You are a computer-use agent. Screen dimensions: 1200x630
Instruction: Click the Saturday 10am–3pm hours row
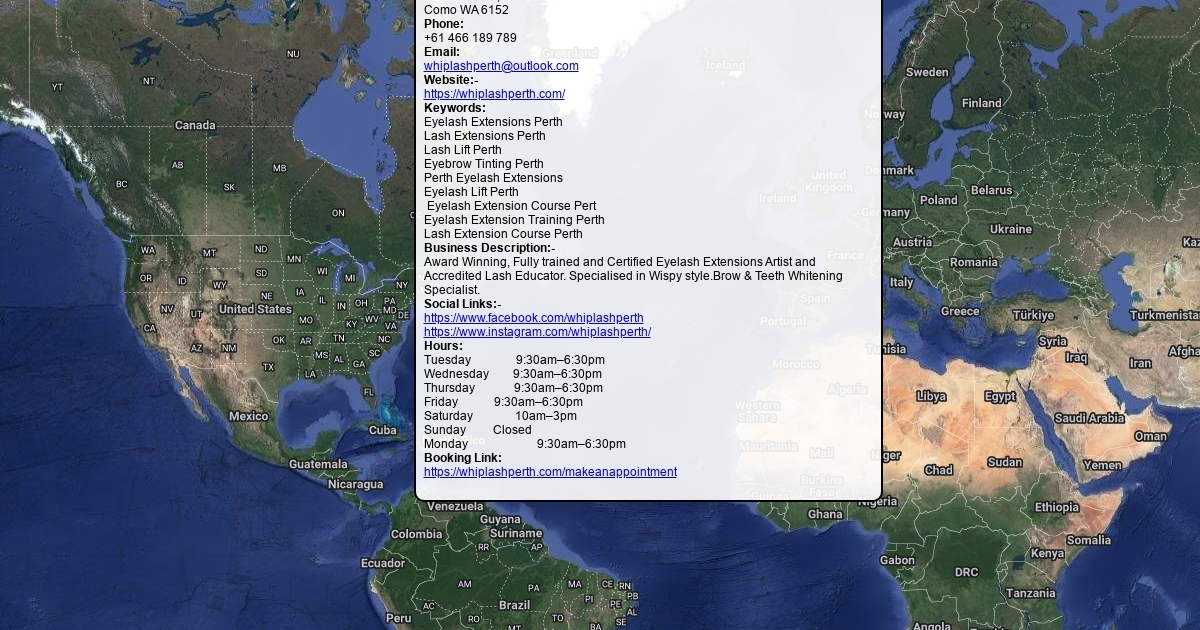coord(500,416)
